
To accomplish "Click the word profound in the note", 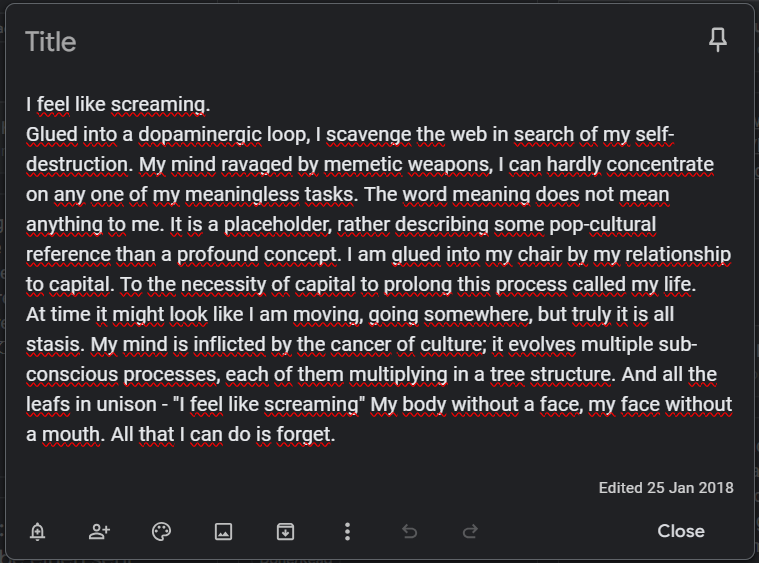I will pos(217,255).
